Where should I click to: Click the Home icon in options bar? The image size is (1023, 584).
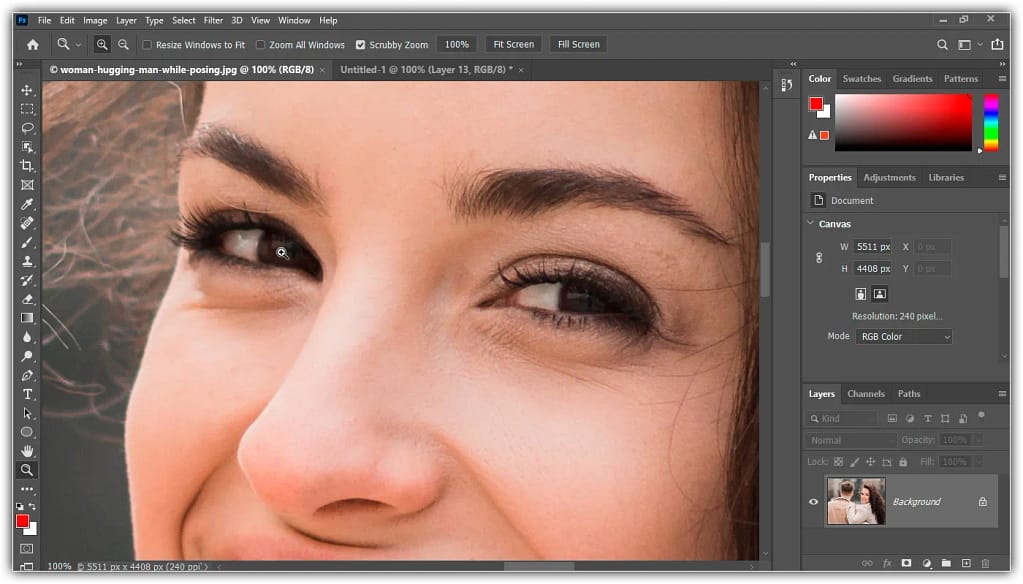[x=32, y=44]
